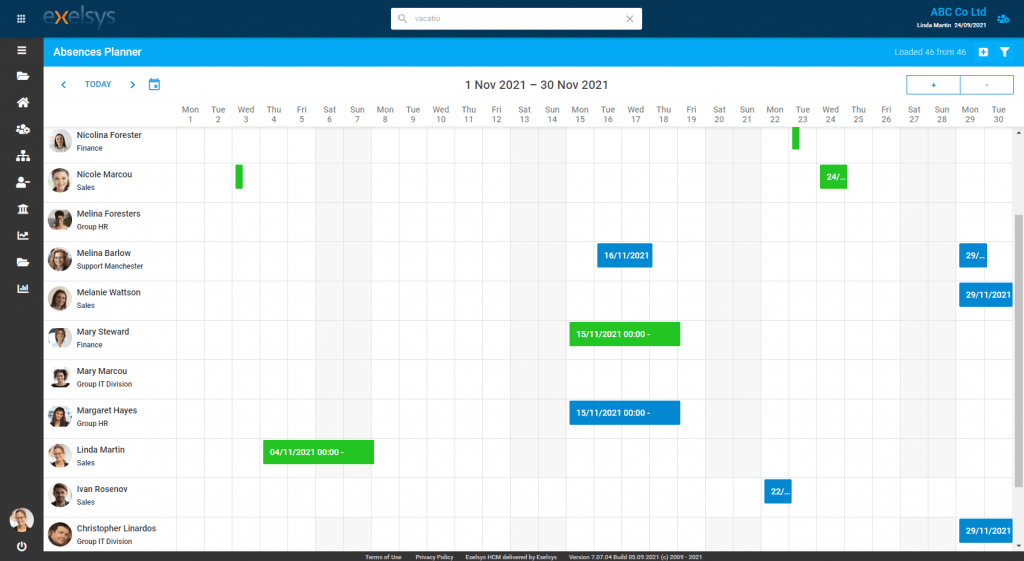This screenshot has width=1024, height=561.
Task: Select Nicolina Forester's avatar
Action: [59, 141]
